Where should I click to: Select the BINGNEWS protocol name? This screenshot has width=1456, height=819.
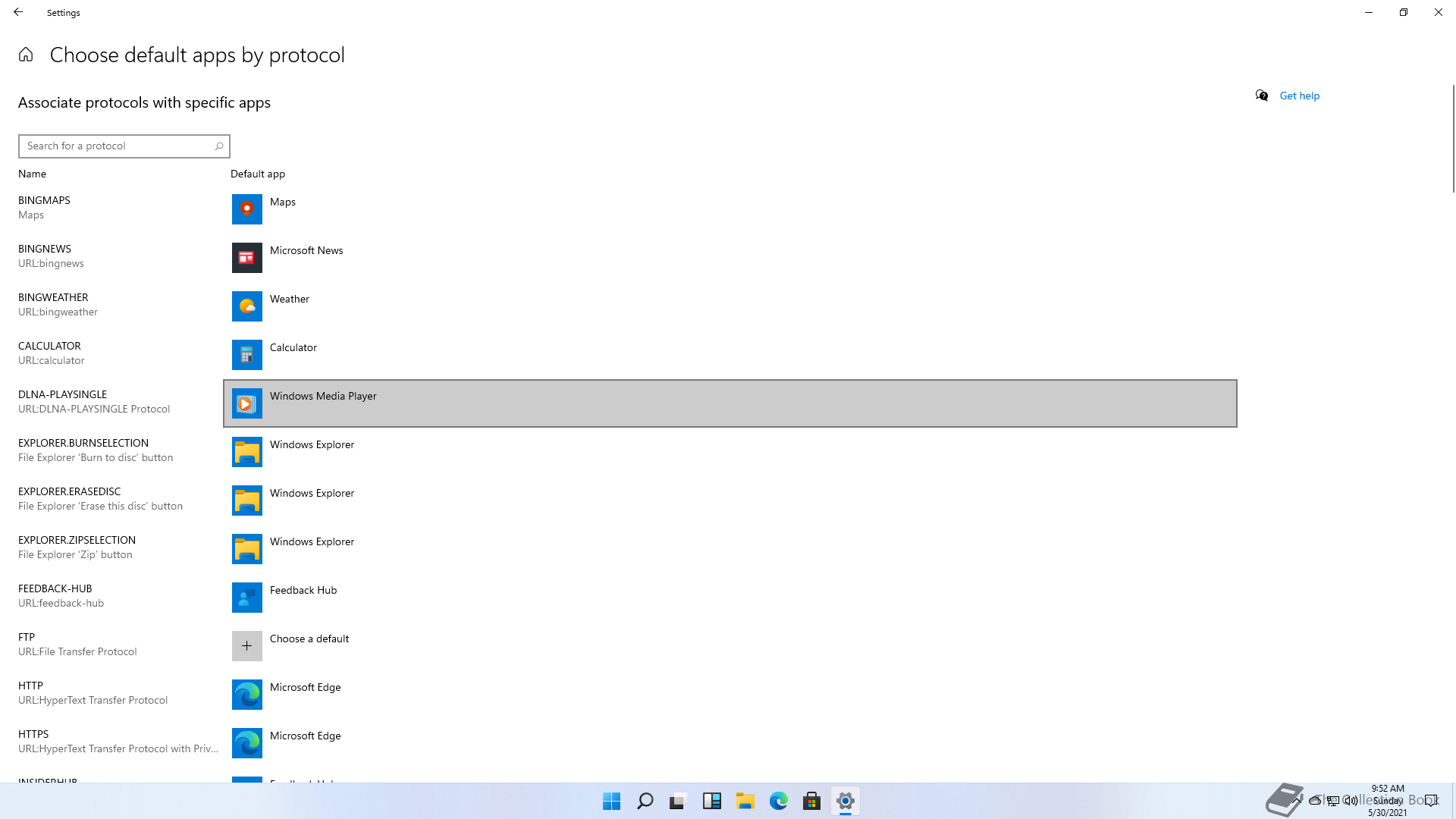pyautogui.click(x=45, y=249)
